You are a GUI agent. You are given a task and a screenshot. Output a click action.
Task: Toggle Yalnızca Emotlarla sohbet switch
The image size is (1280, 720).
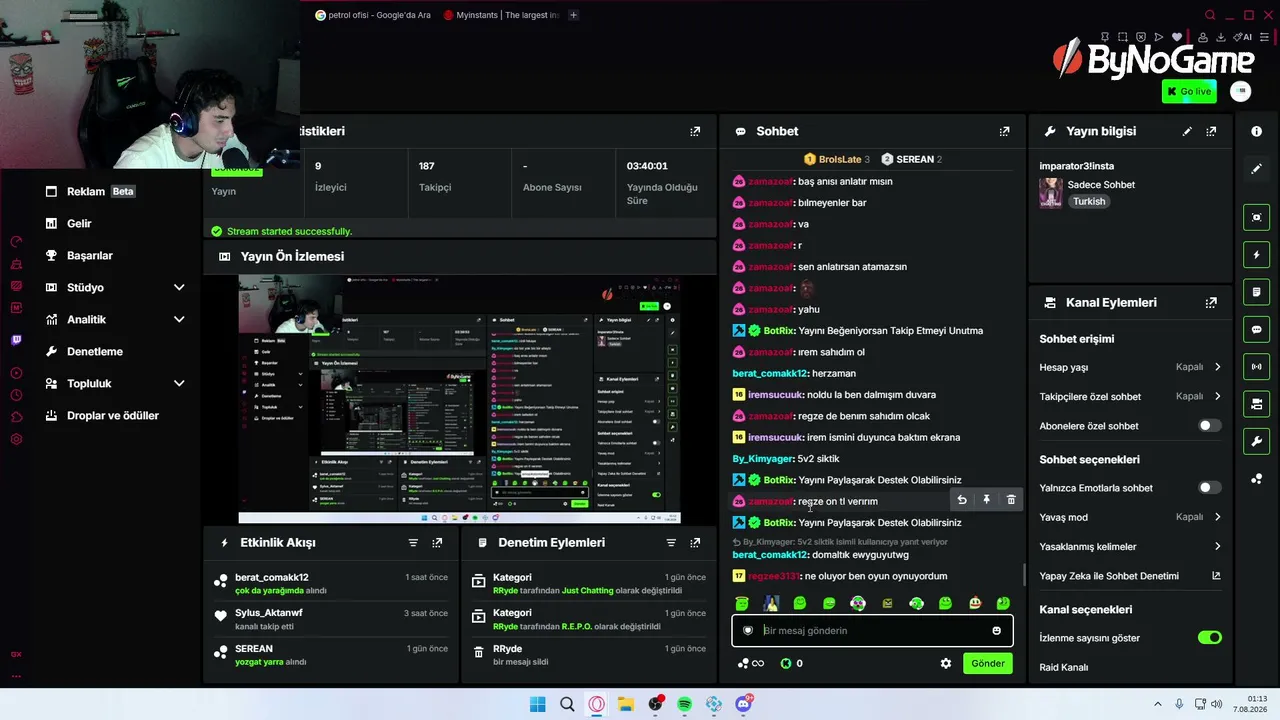click(x=1209, y=488)
